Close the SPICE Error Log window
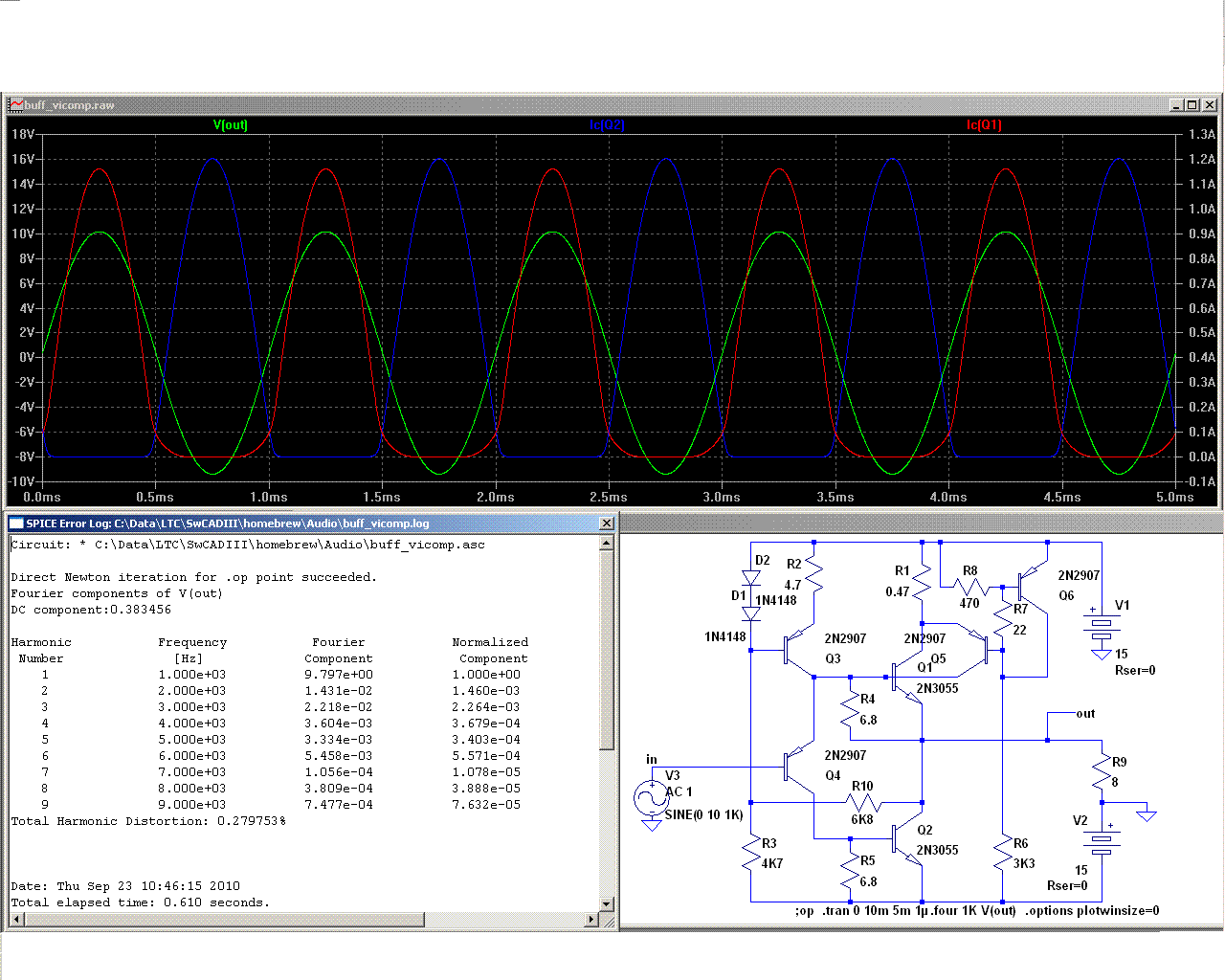 point(606,523)
